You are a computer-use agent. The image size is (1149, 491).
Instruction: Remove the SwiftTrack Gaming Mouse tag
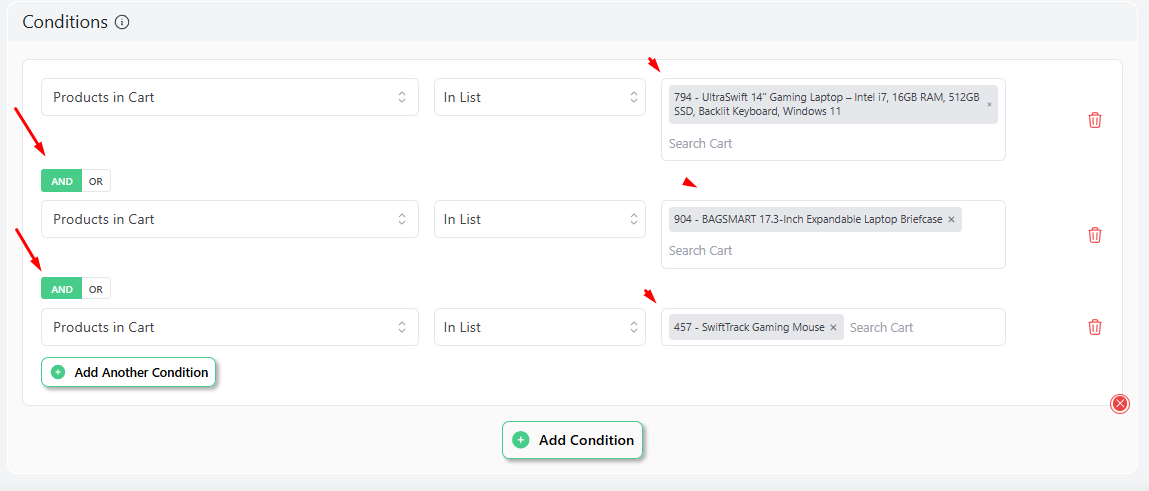tap(833, 328)
